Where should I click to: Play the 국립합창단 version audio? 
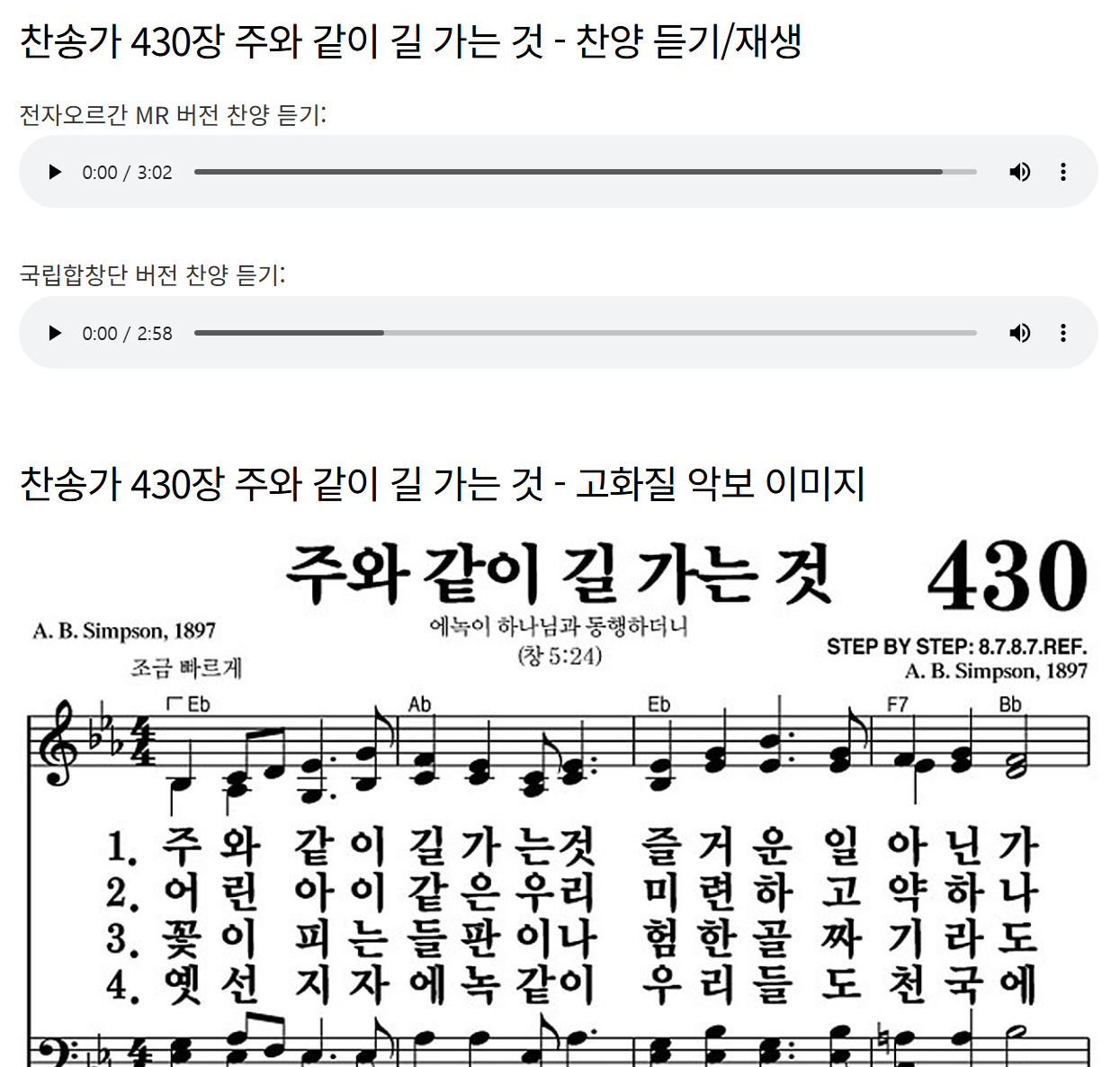pos(55,333)
